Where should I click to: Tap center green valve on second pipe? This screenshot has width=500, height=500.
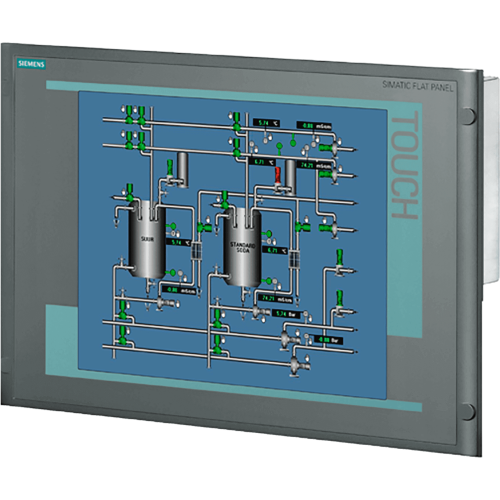coord(237,148)
